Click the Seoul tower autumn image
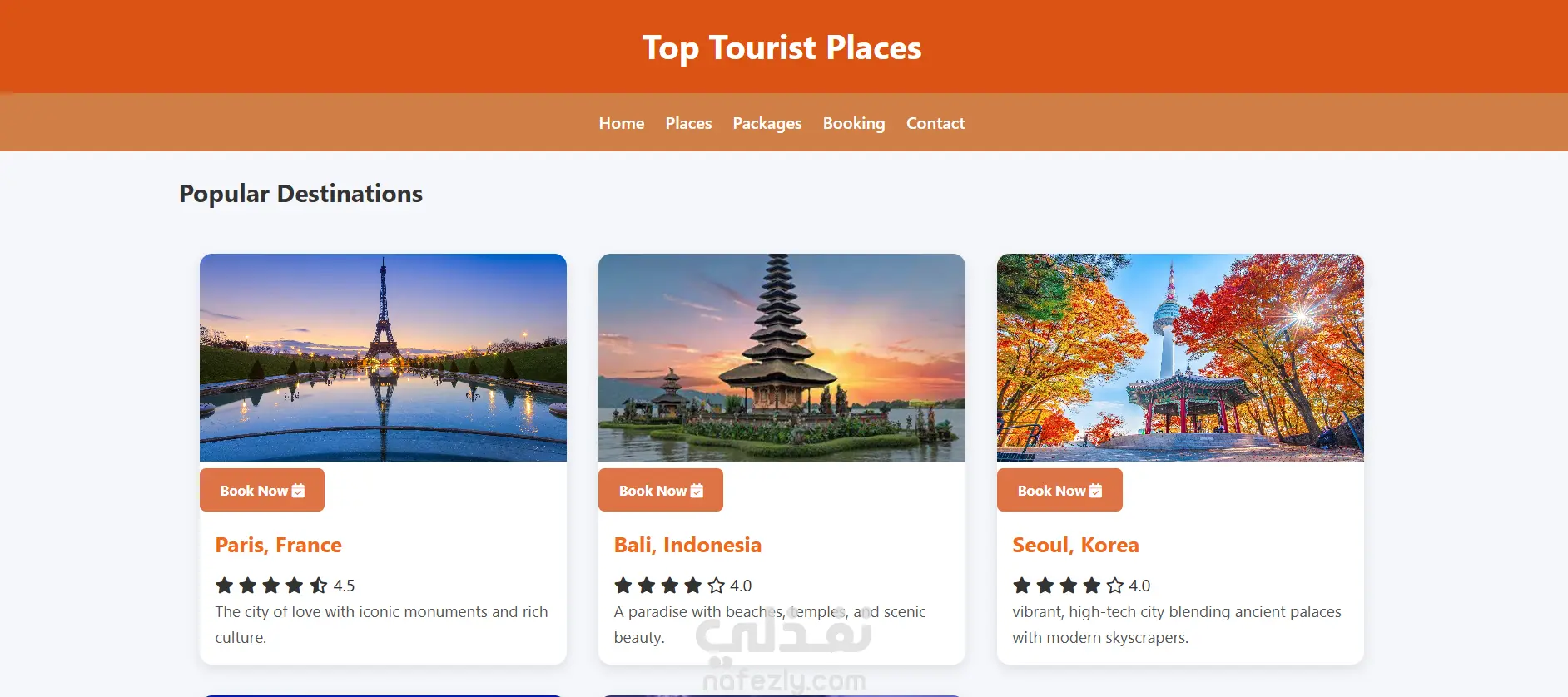The image size is (1568, 697). [x=1180, y=358]
